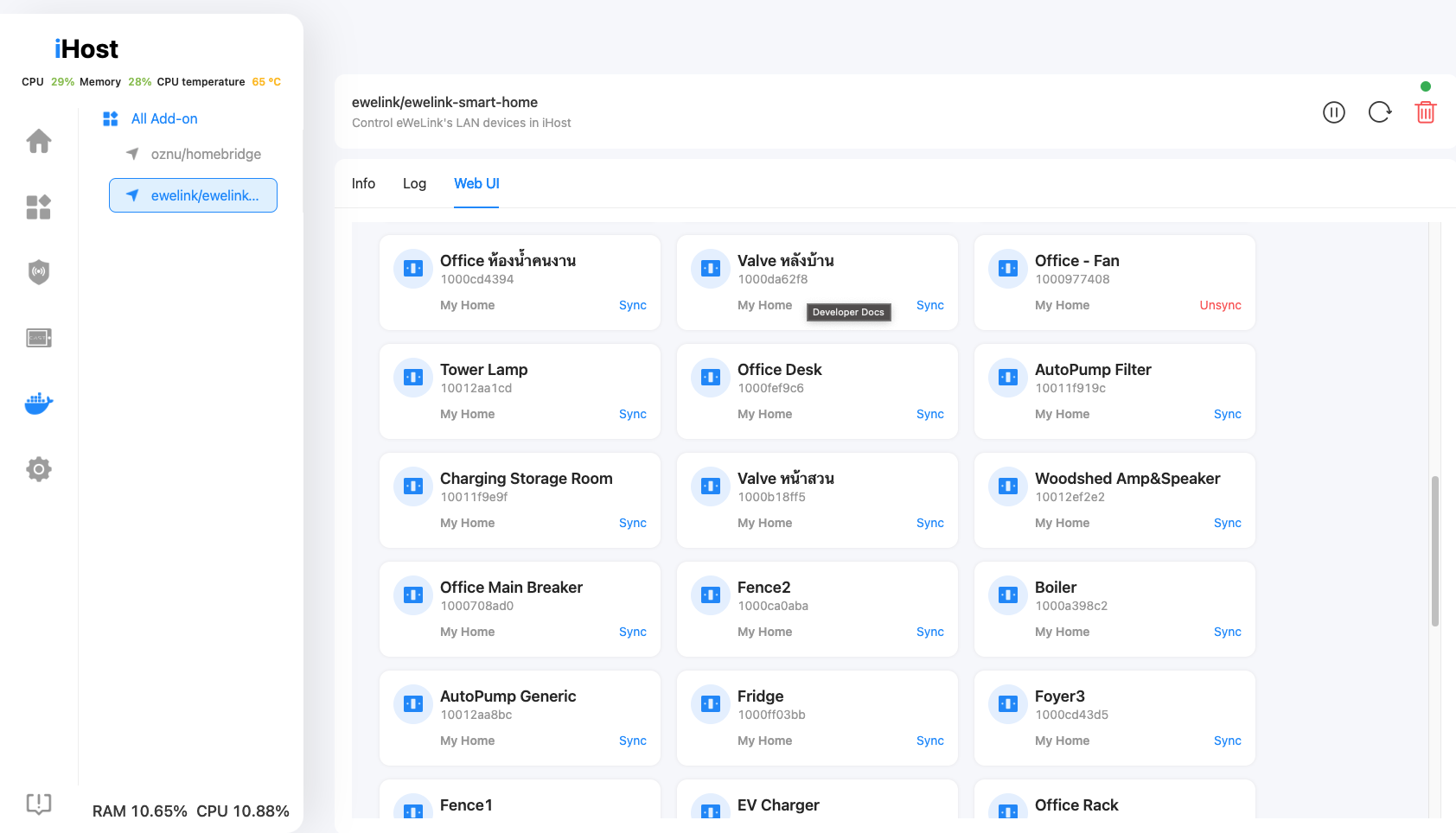Viewport: 1456px width, 833px height.
Task: Click device ID 1000fef9c6
Action: 770,388
